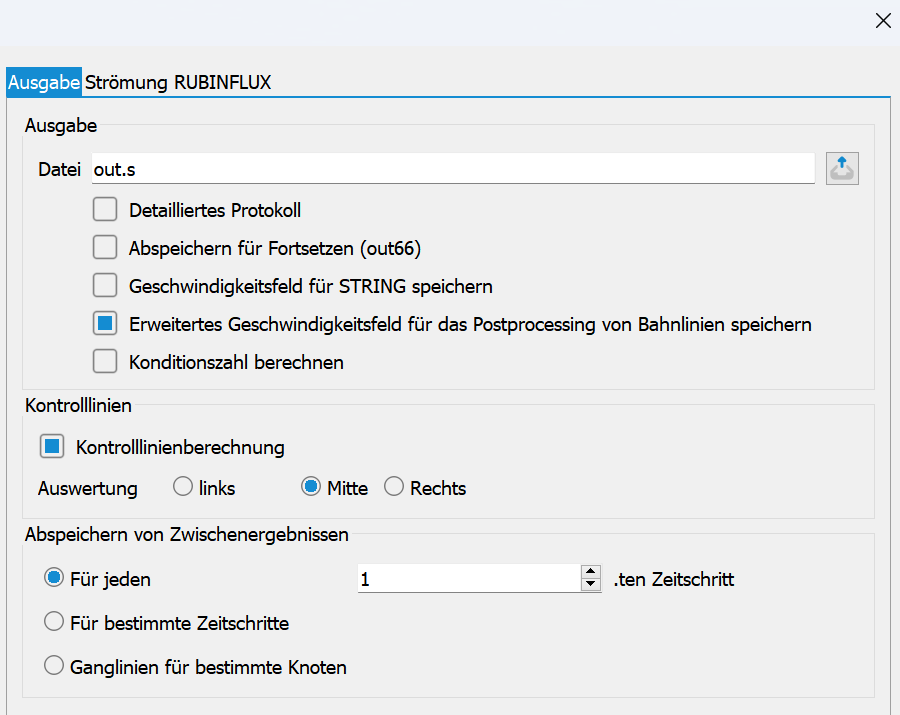The image size is (900, 715).
Task: Tick the Konditionszahl berechnen checkbox
Action: 105,362
